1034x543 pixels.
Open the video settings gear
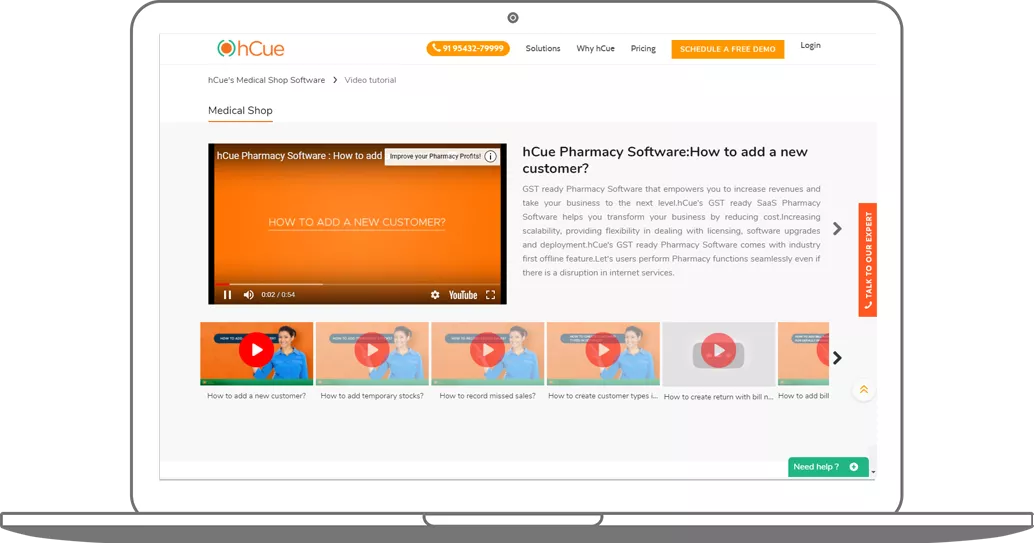pos(435,295)
